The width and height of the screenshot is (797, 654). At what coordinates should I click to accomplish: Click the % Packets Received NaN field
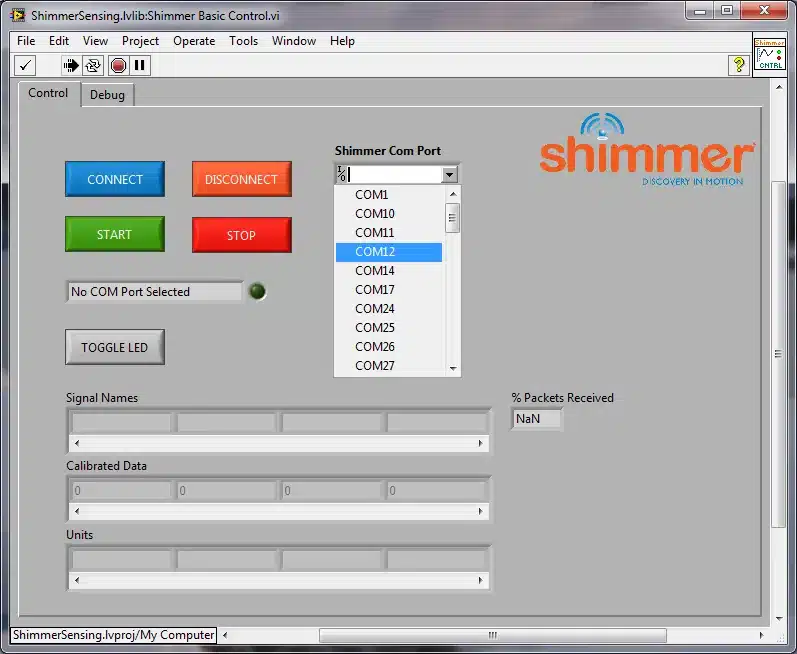[x=537, y=419]
